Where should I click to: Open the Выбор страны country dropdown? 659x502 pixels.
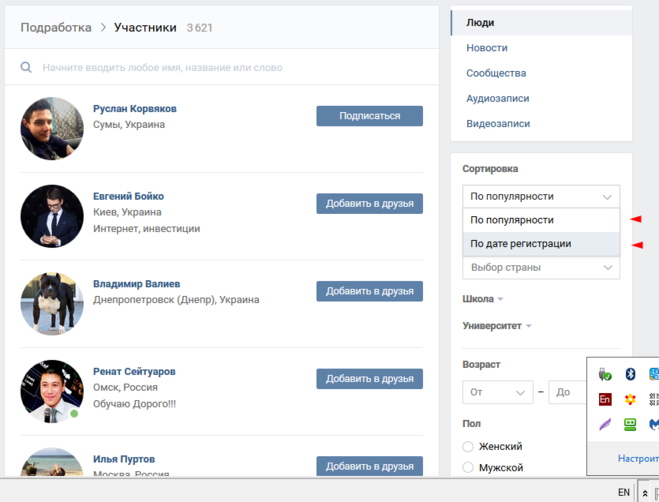541,268
